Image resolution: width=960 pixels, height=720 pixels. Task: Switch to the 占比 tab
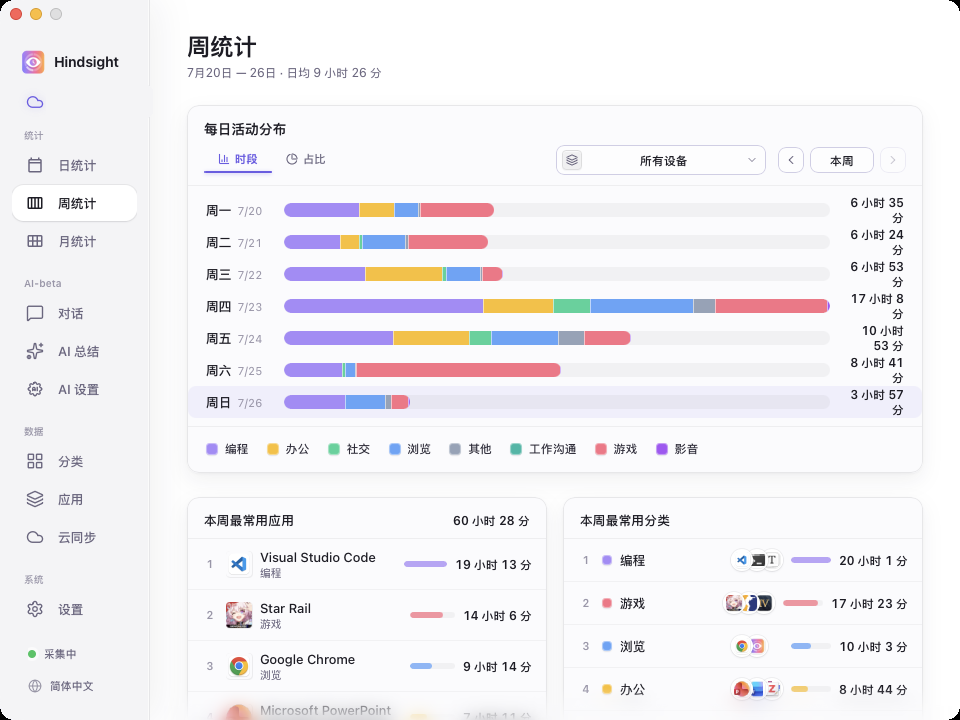pos(306,159)
